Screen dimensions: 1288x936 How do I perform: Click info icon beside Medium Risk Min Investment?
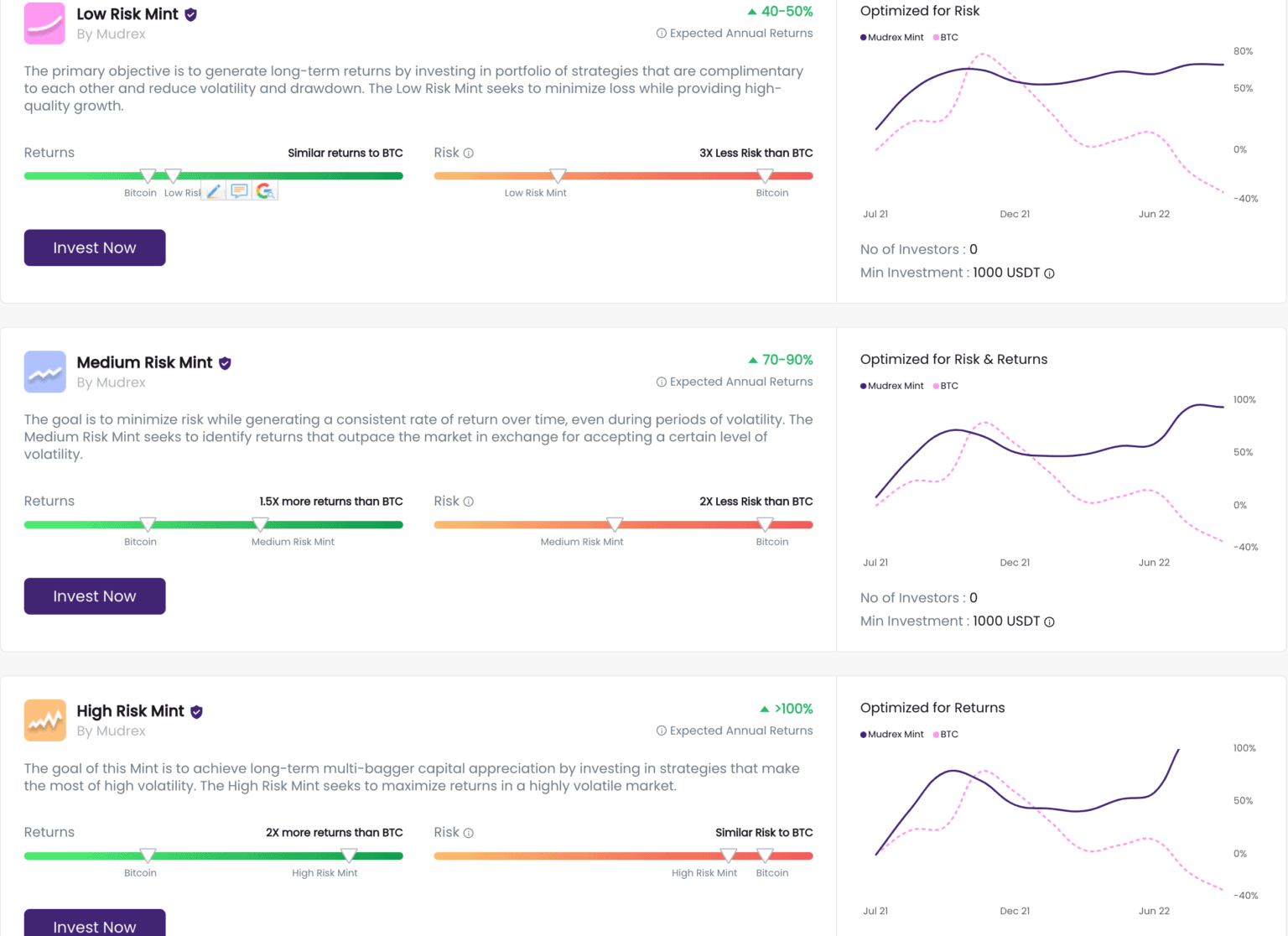(x=1049, y=621)
